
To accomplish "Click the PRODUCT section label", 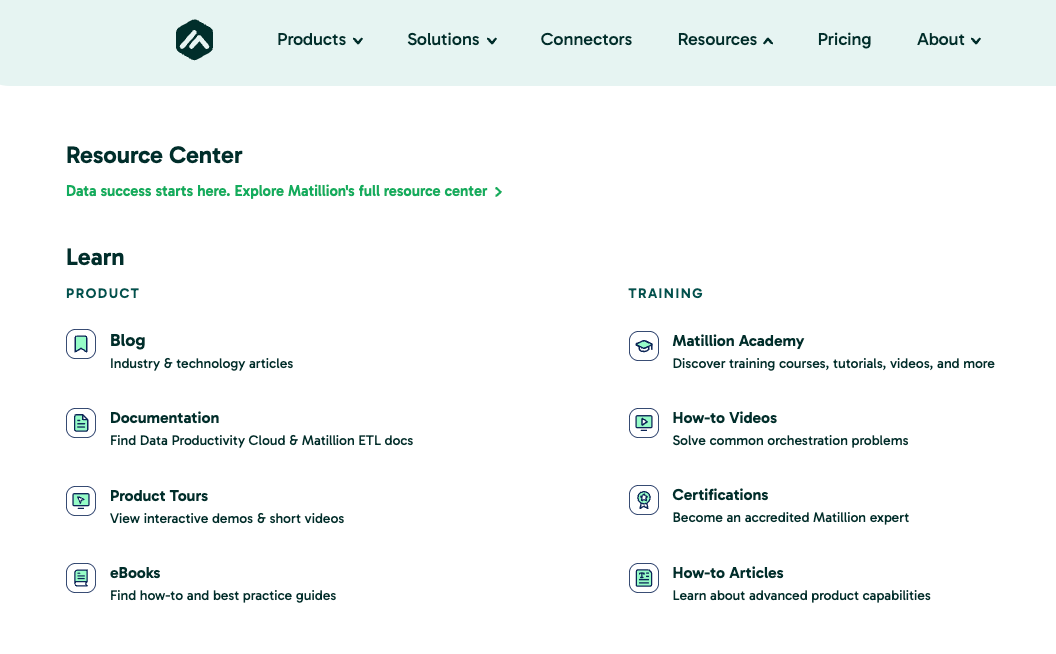I will pyautogui.click(x=102, y=294).
